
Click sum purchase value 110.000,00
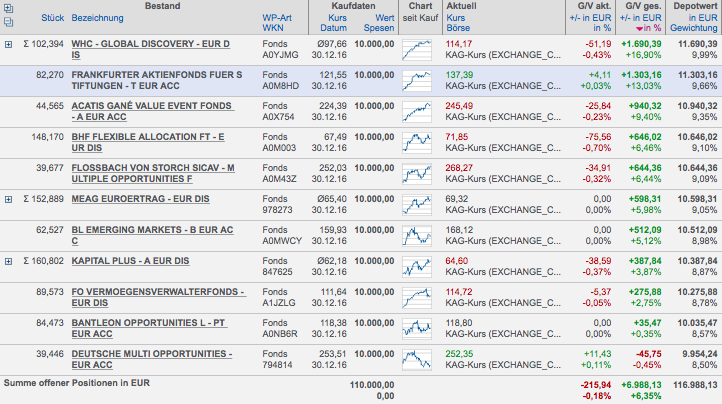(372, 385)
